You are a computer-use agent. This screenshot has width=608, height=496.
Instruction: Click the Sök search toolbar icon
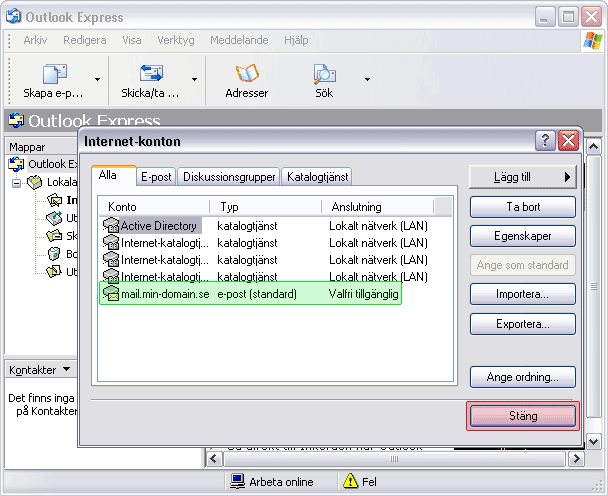point(324,74)
